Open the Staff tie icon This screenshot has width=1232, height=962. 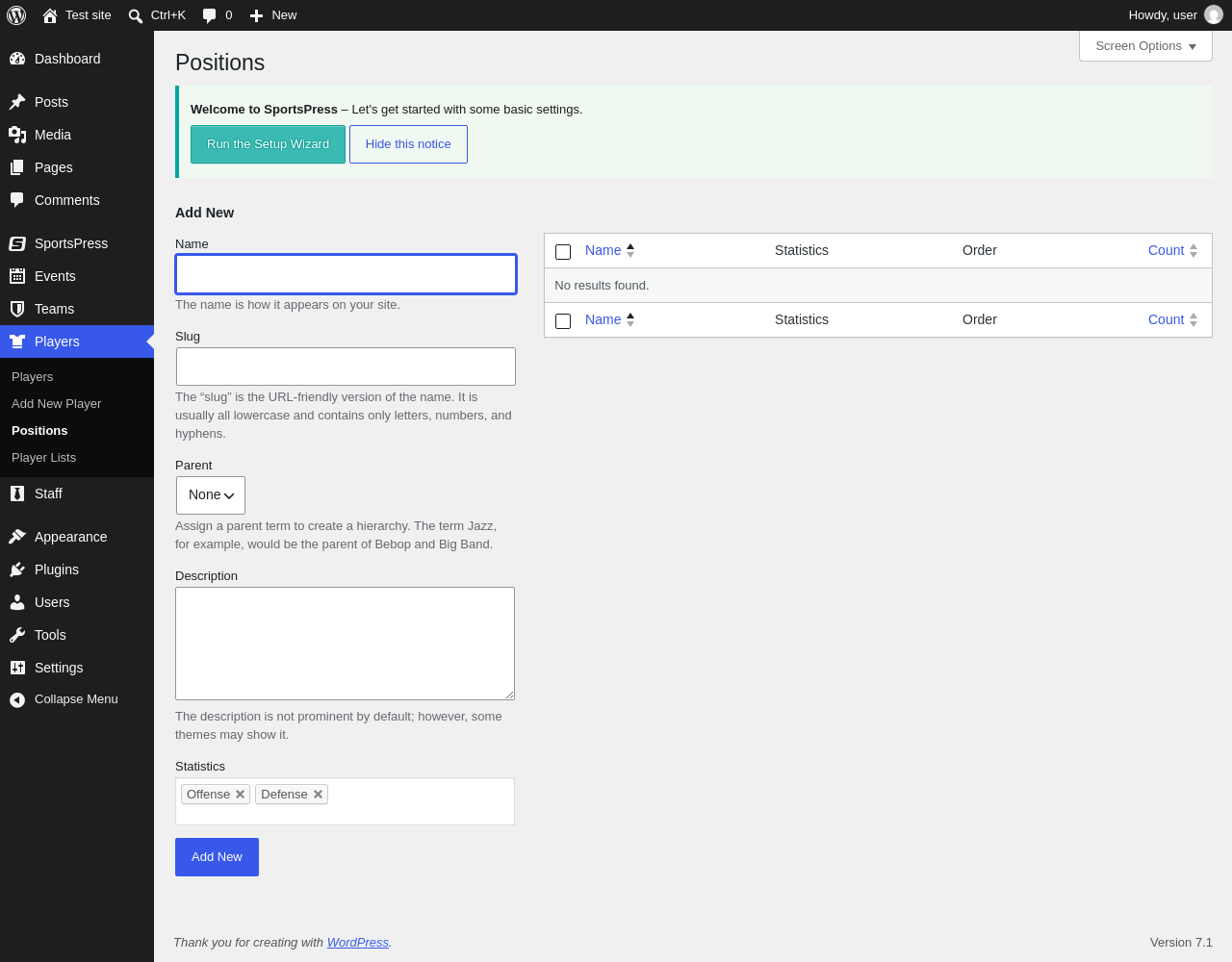pos(17,494)
